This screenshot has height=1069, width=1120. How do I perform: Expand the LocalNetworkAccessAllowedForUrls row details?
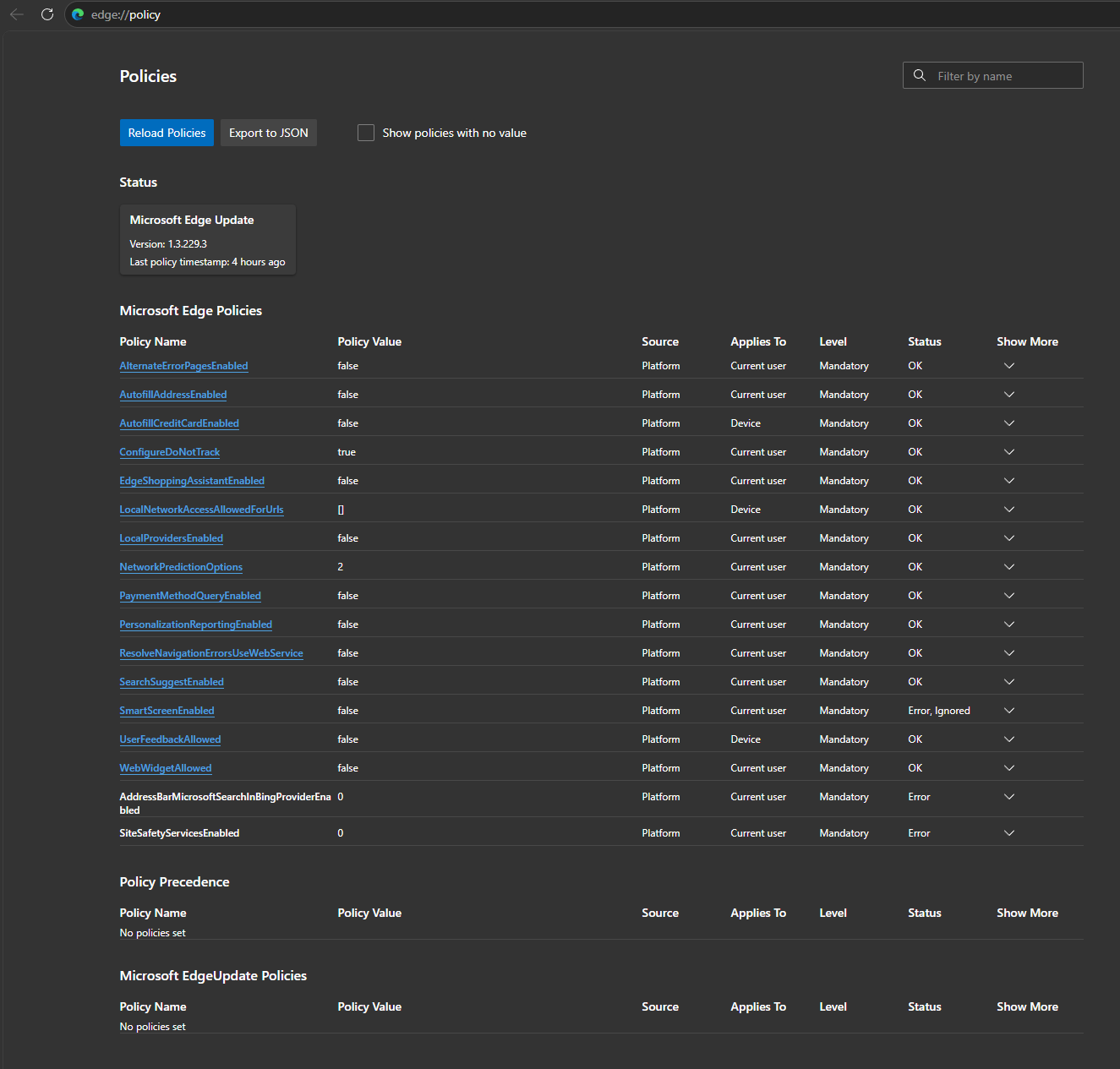click(x=1008, y=510)
